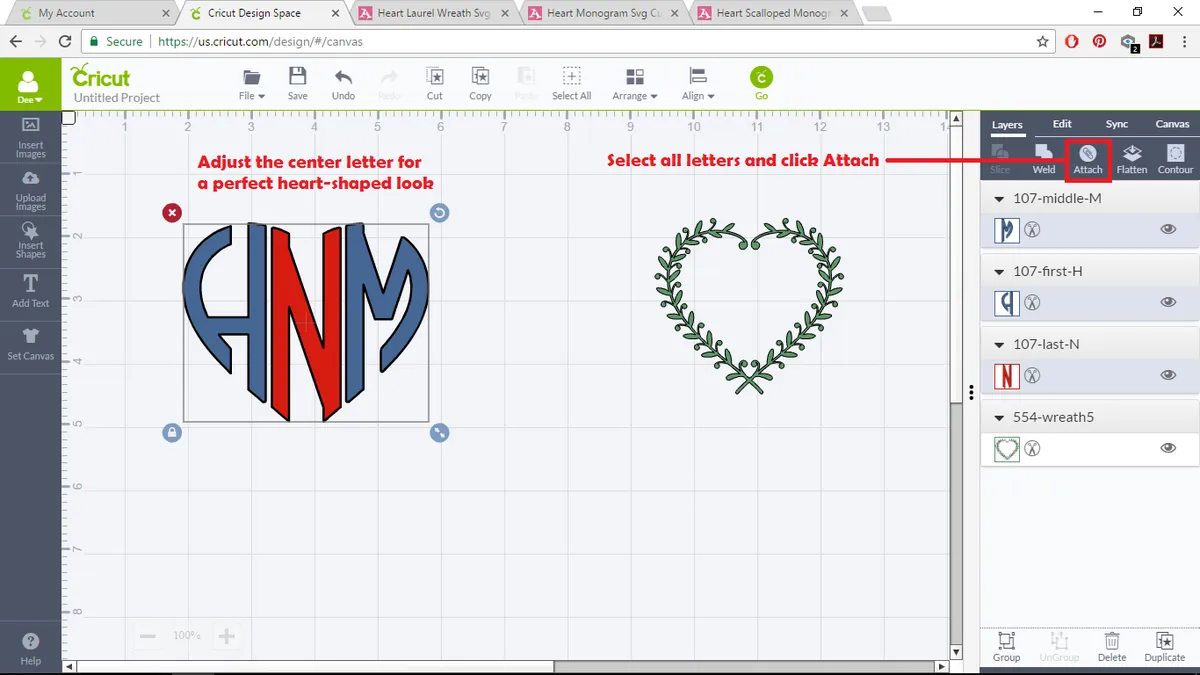
Task: Copy the selected object
Action: point(480,84)
